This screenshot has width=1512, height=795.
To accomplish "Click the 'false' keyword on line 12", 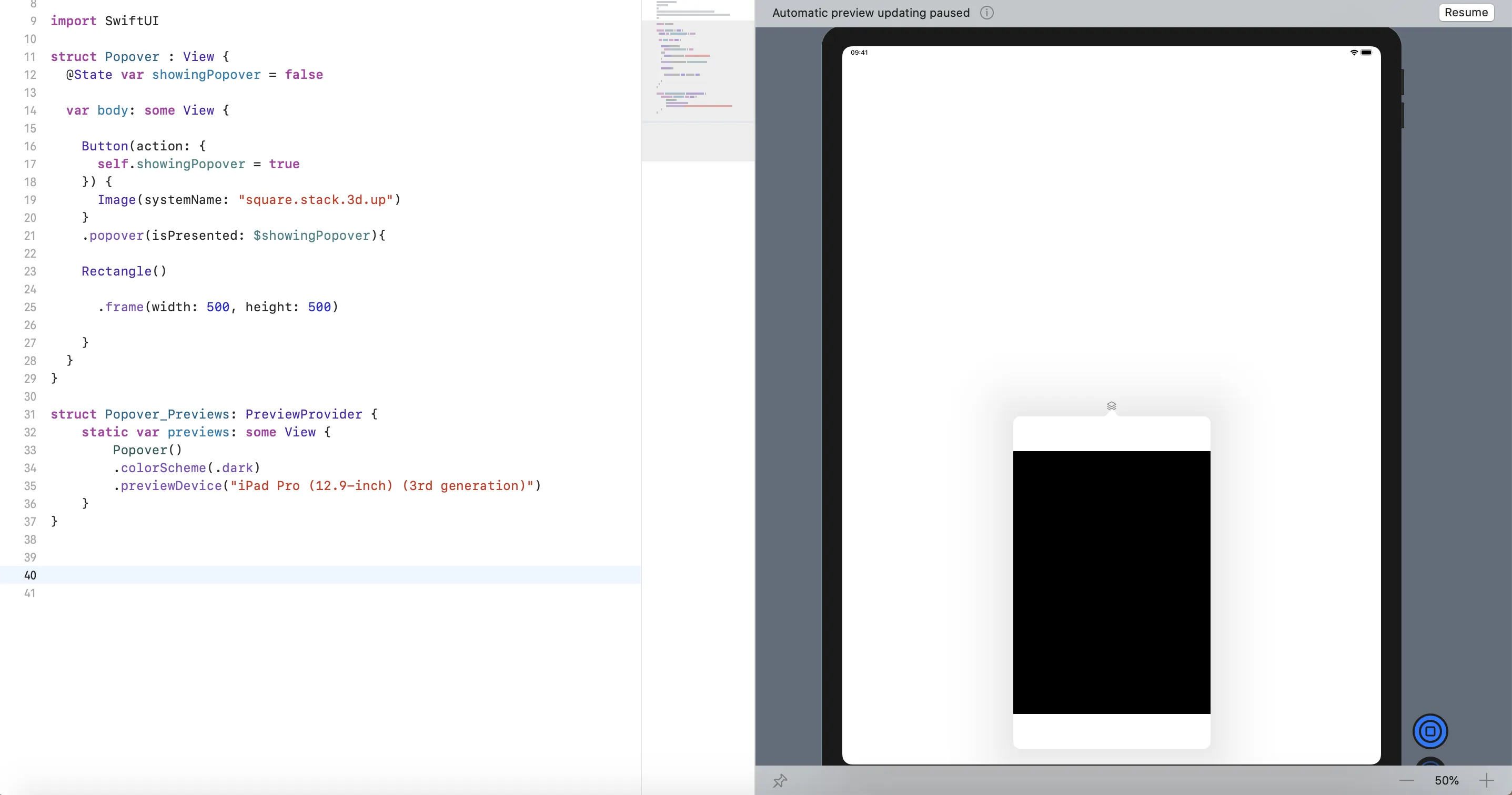I will point(304,75).
